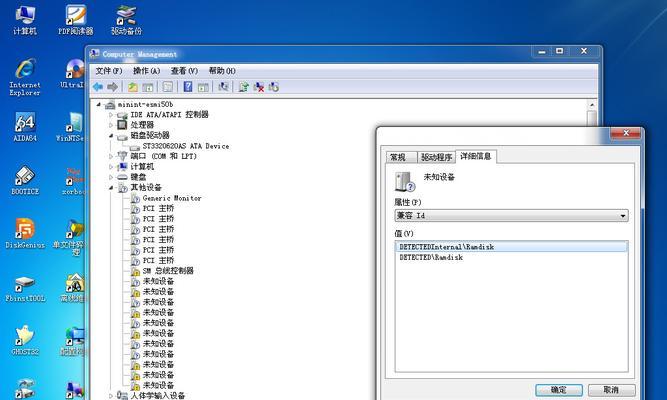Select the 详细信息 tab

[476, 156]
